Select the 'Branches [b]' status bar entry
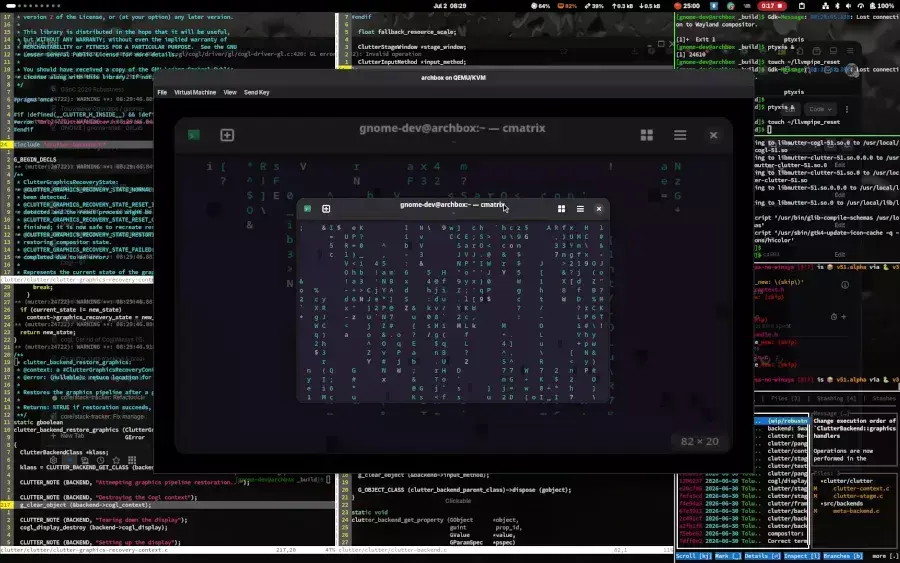 pyautogui.click(x=843, y=556)
